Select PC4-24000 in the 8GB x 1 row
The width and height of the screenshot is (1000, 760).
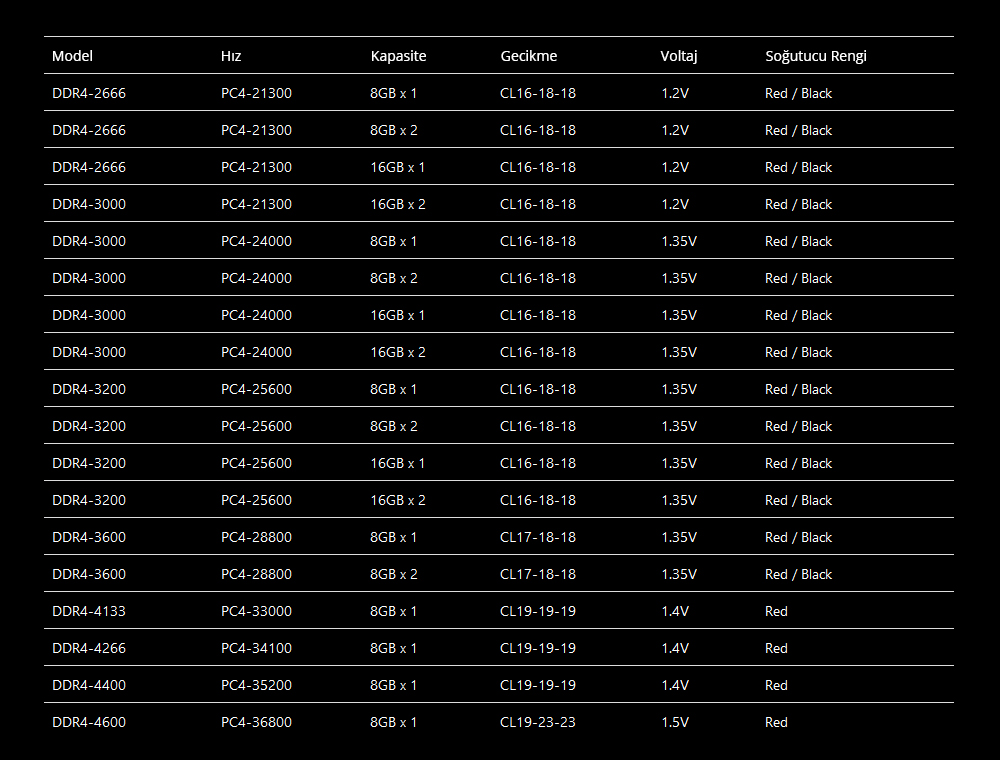coord(256,242)
